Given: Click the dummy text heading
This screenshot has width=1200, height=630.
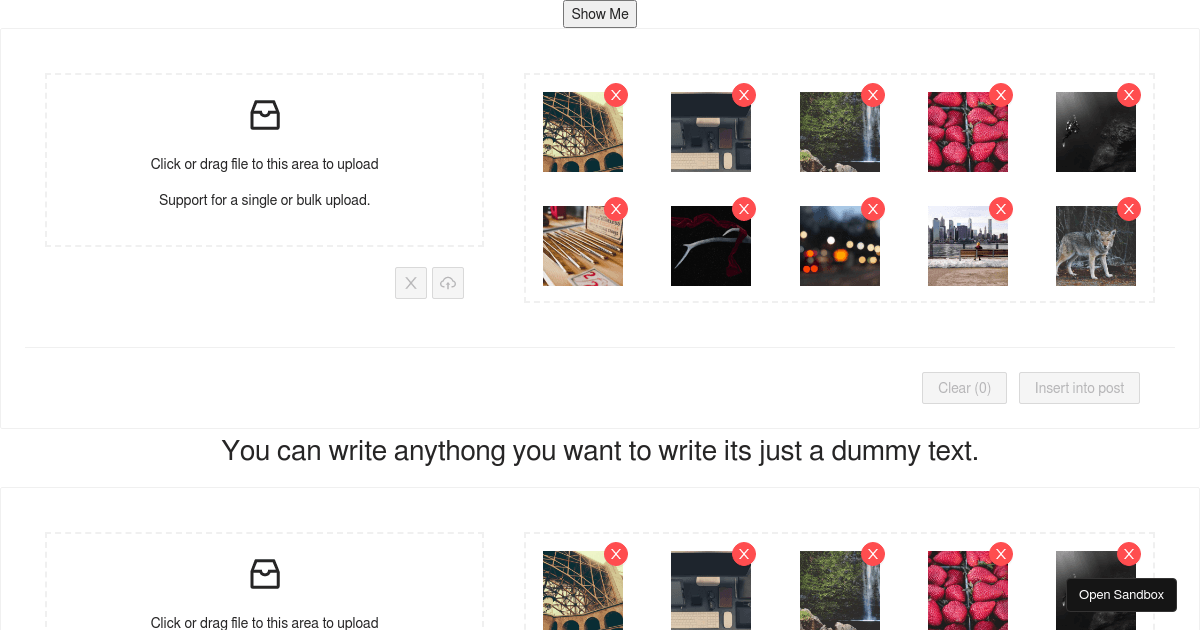Looking at the screenshot, I should pyautogui.click(x=600, y=451).
